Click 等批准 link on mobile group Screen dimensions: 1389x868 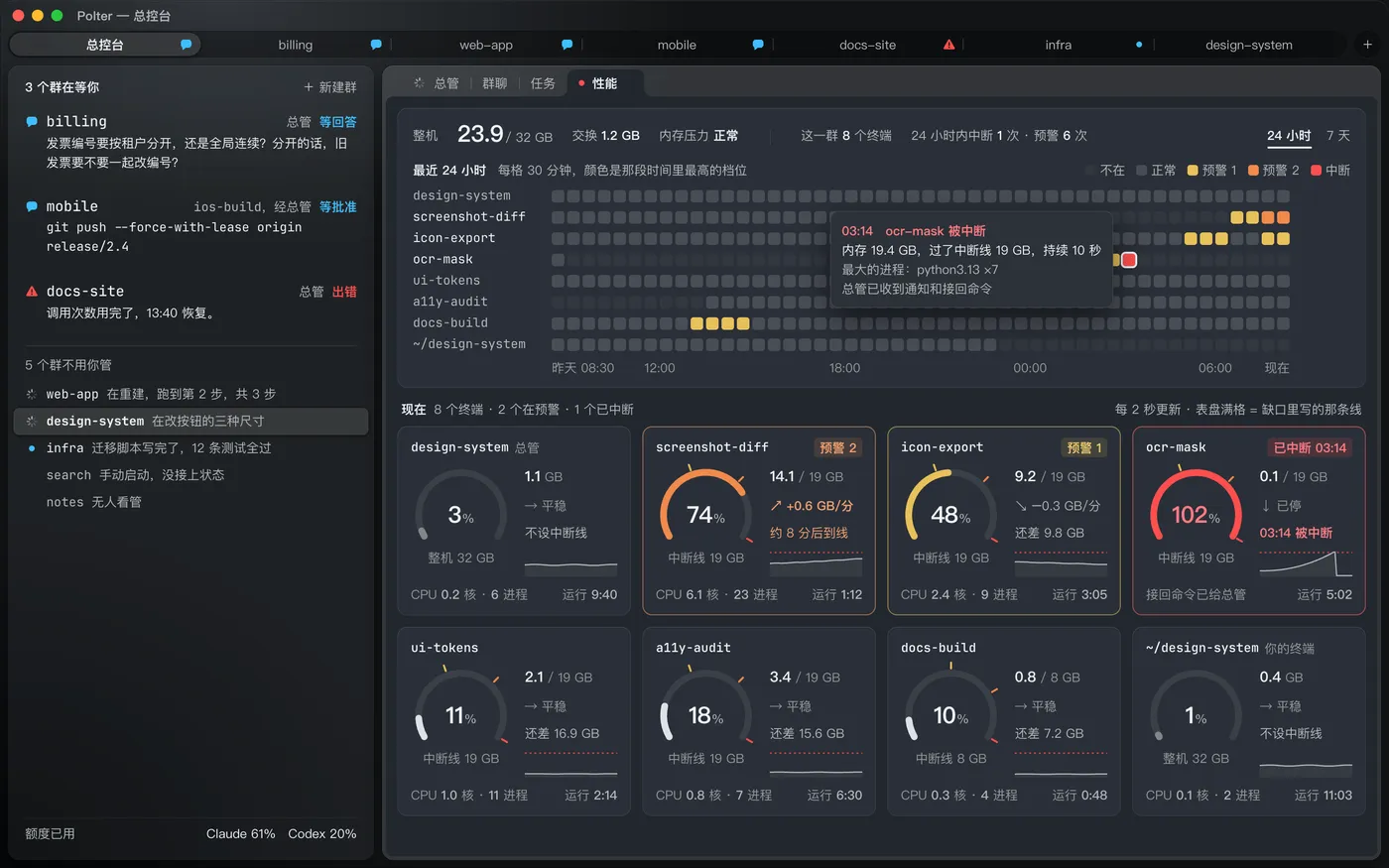pos(338,207)
